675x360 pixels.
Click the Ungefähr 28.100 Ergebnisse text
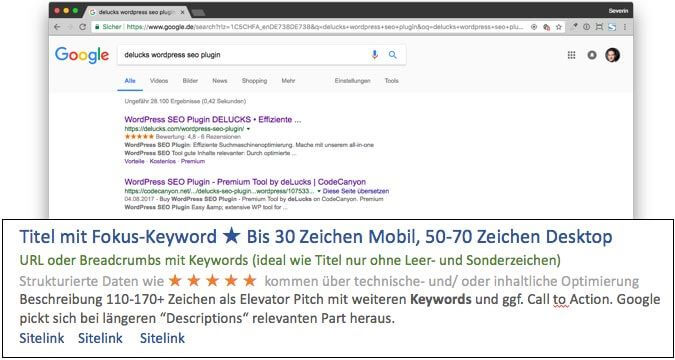point(185,102)
